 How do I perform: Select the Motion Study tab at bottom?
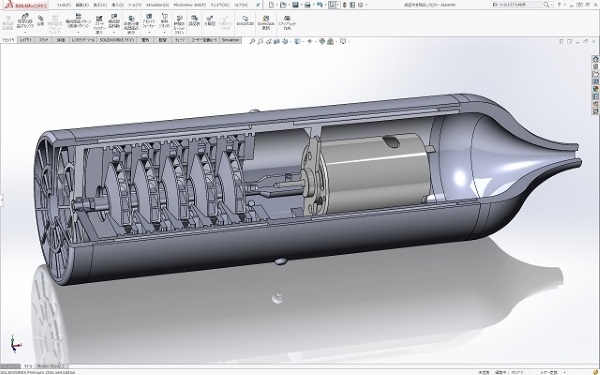pyautogui.click(x=49, y=366)
